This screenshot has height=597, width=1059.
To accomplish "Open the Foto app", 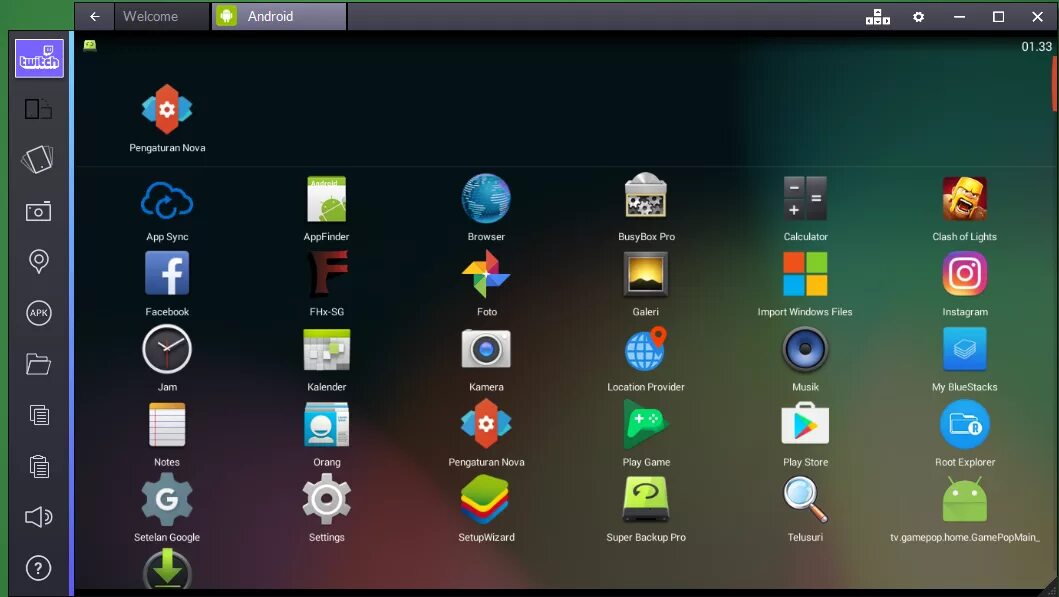I will tap(486, 284).
